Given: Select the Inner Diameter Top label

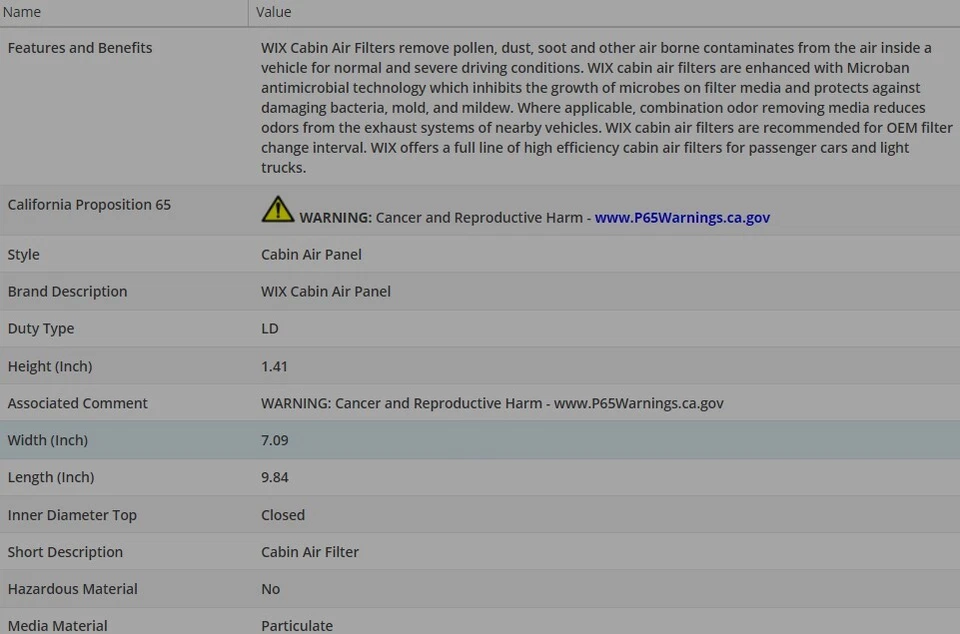Looking at the screenshot, I should [72, 515].
